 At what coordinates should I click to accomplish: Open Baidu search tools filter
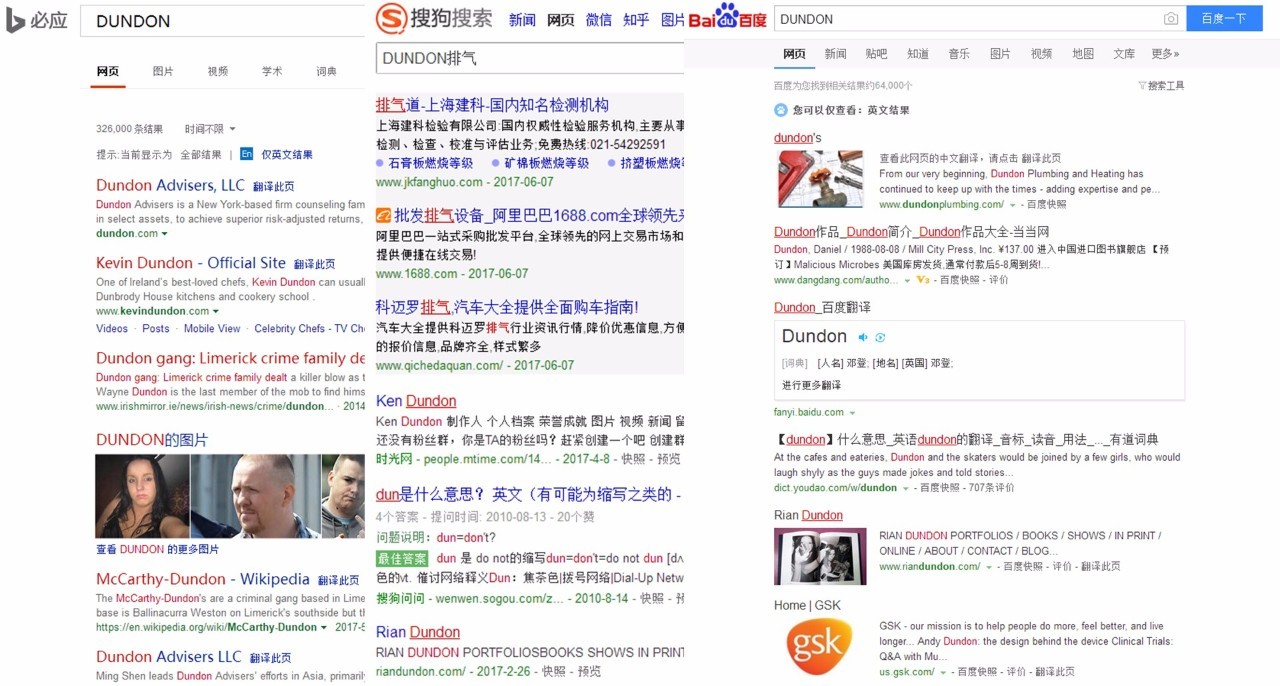1160,86
